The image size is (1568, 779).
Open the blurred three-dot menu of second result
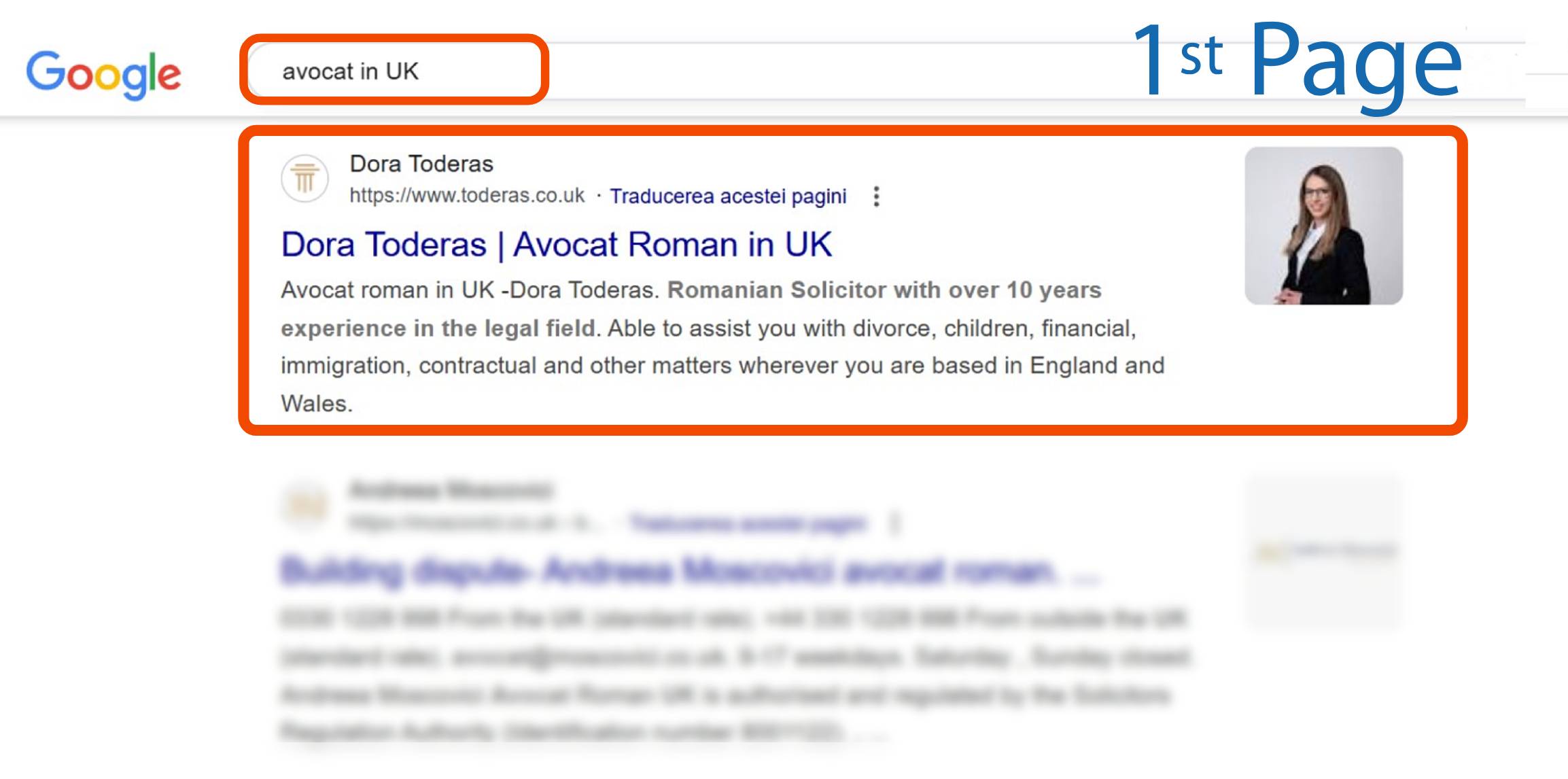coord(895,523)
